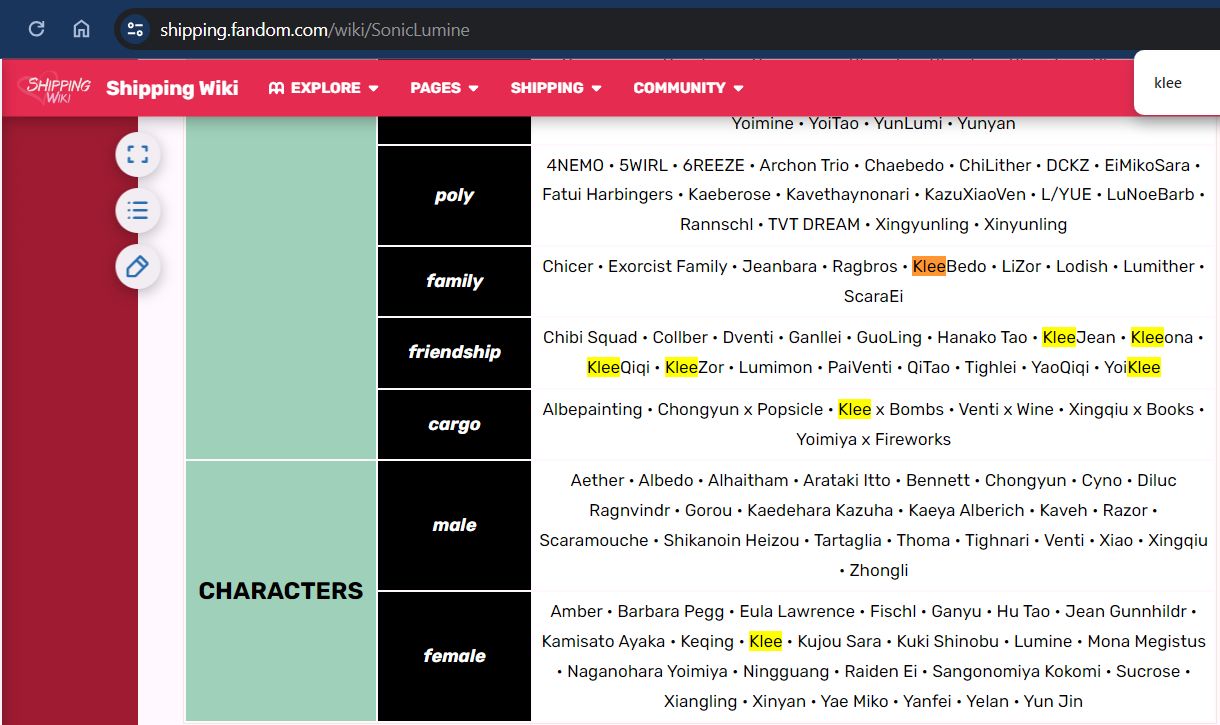
Task: Open the Chibi Squad link
Action: click(590, 337)
